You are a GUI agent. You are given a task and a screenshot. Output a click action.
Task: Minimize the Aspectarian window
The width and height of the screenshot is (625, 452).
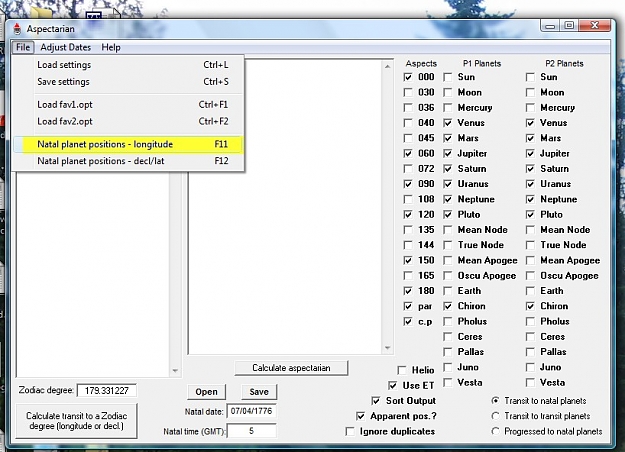[550, 26]
